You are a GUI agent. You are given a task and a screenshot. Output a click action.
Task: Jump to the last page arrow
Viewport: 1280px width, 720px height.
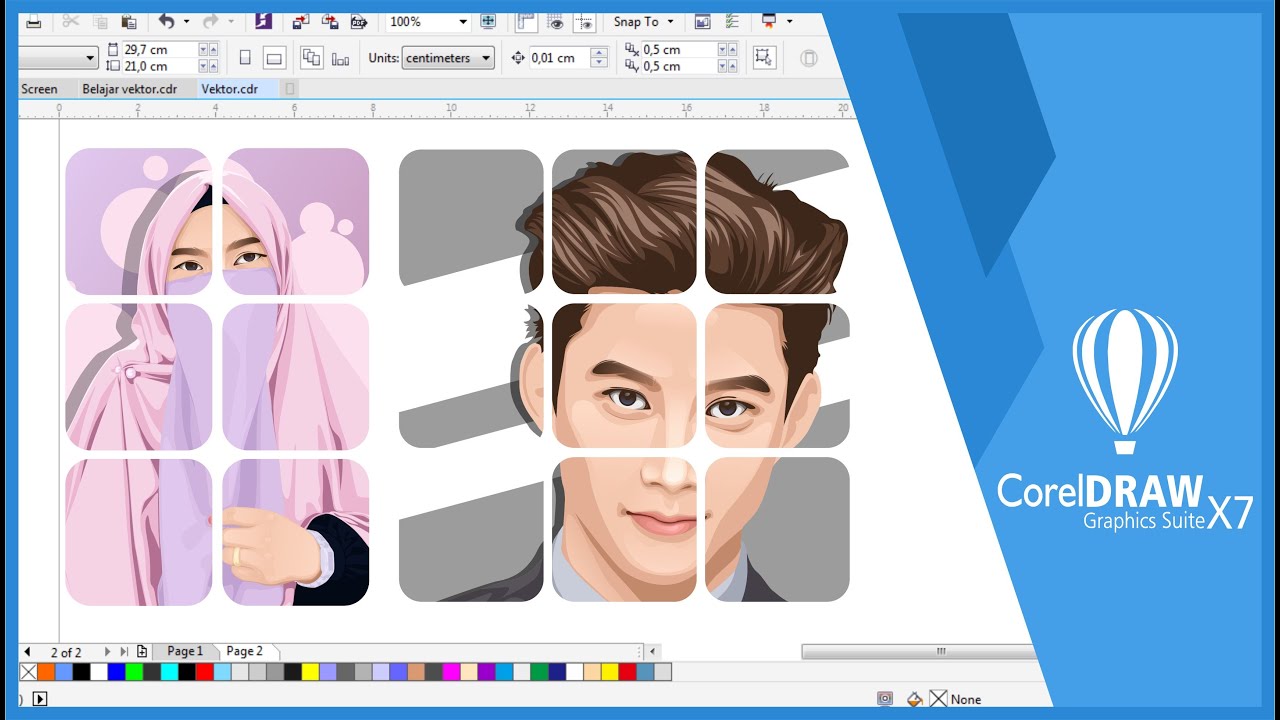tap(124, 651)
